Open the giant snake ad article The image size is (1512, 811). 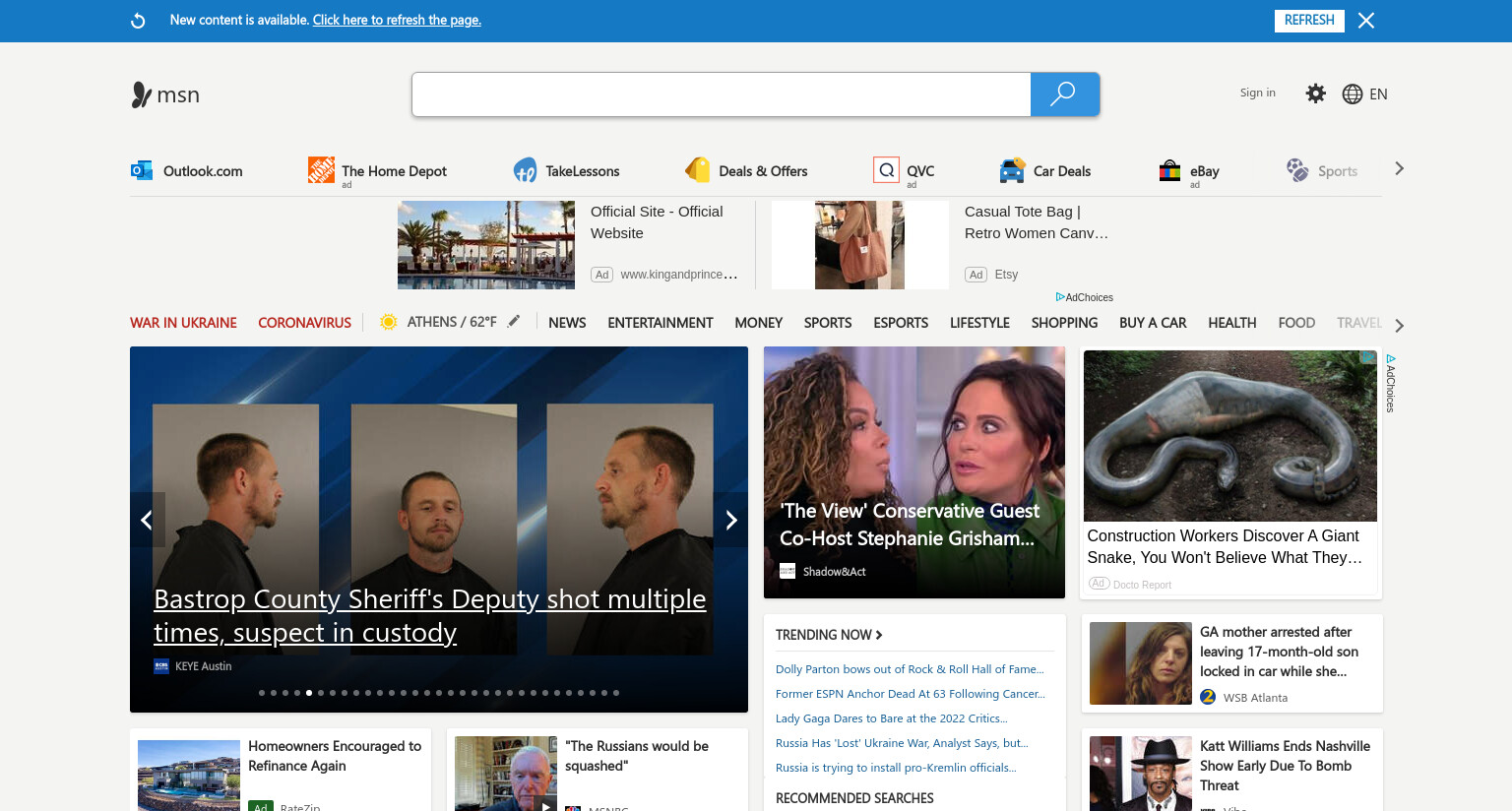coord(1230,472)
